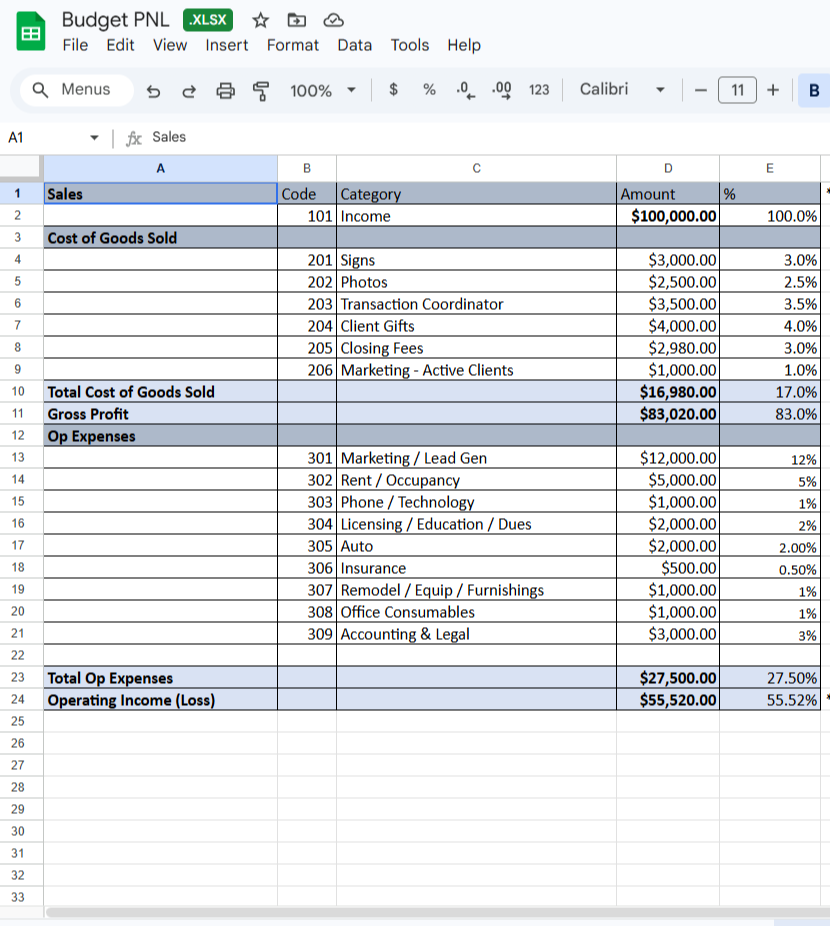Select column A header
Screen dimensions: 830x927
point(160,168)
